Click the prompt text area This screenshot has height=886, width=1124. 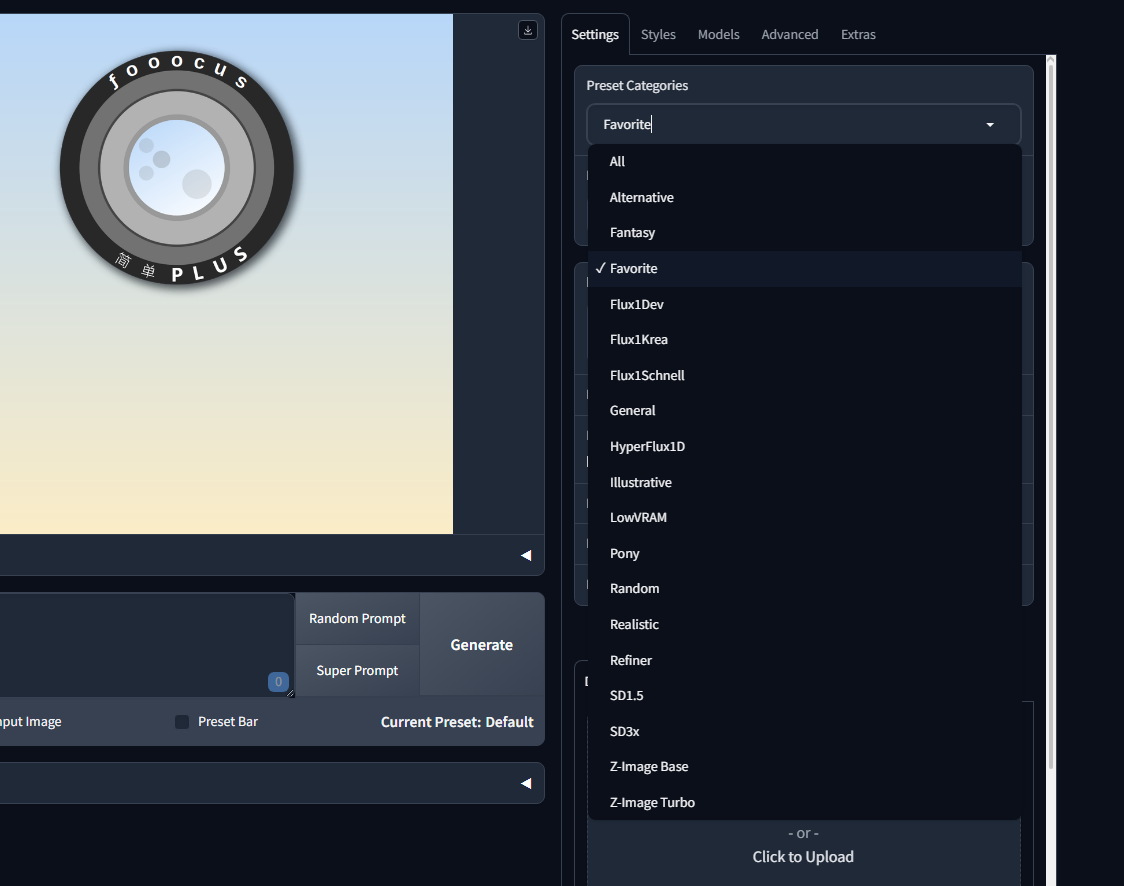(x=147, y=644)
